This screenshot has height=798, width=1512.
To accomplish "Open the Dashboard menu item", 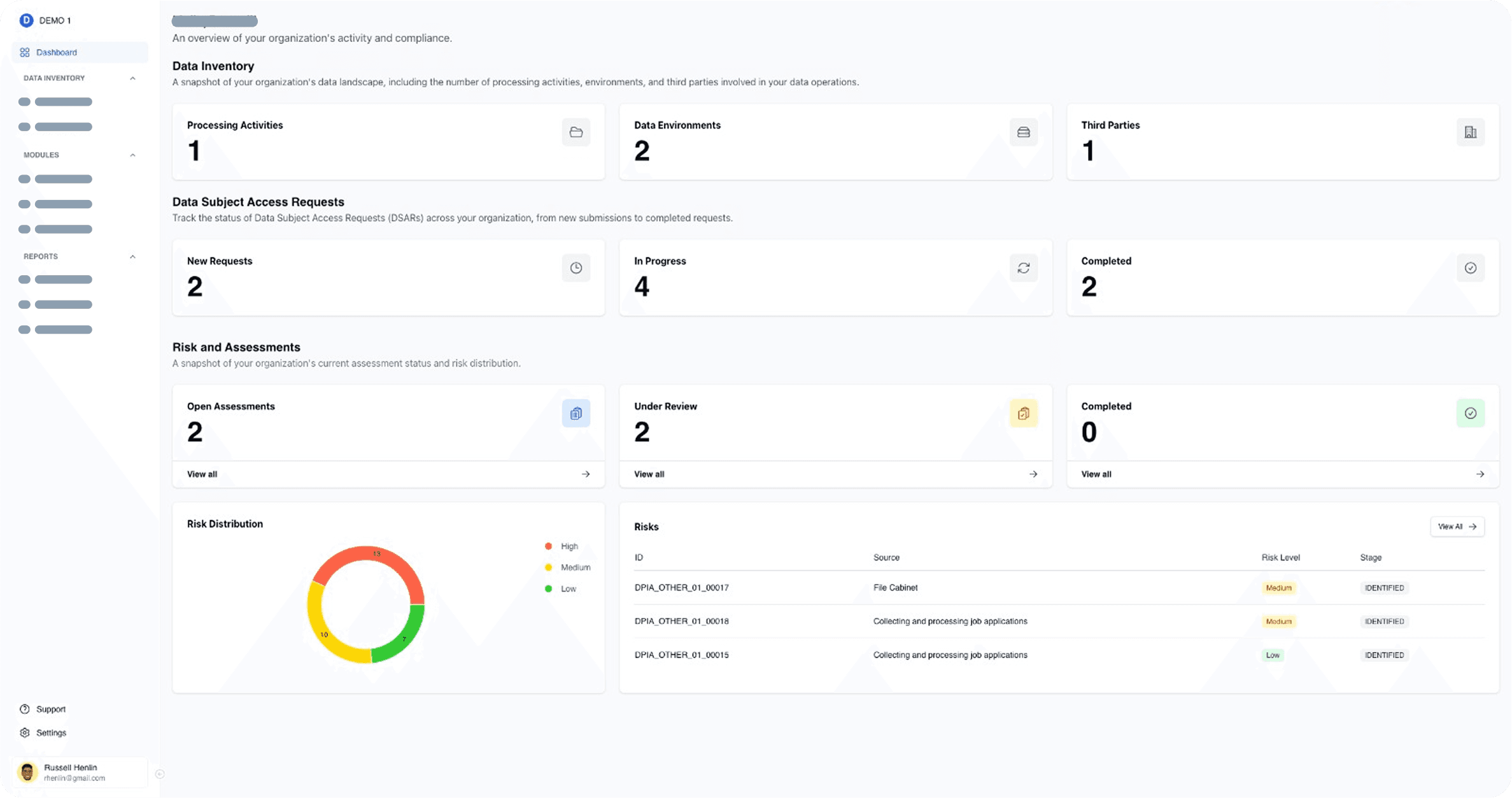I will click(57, 52).
